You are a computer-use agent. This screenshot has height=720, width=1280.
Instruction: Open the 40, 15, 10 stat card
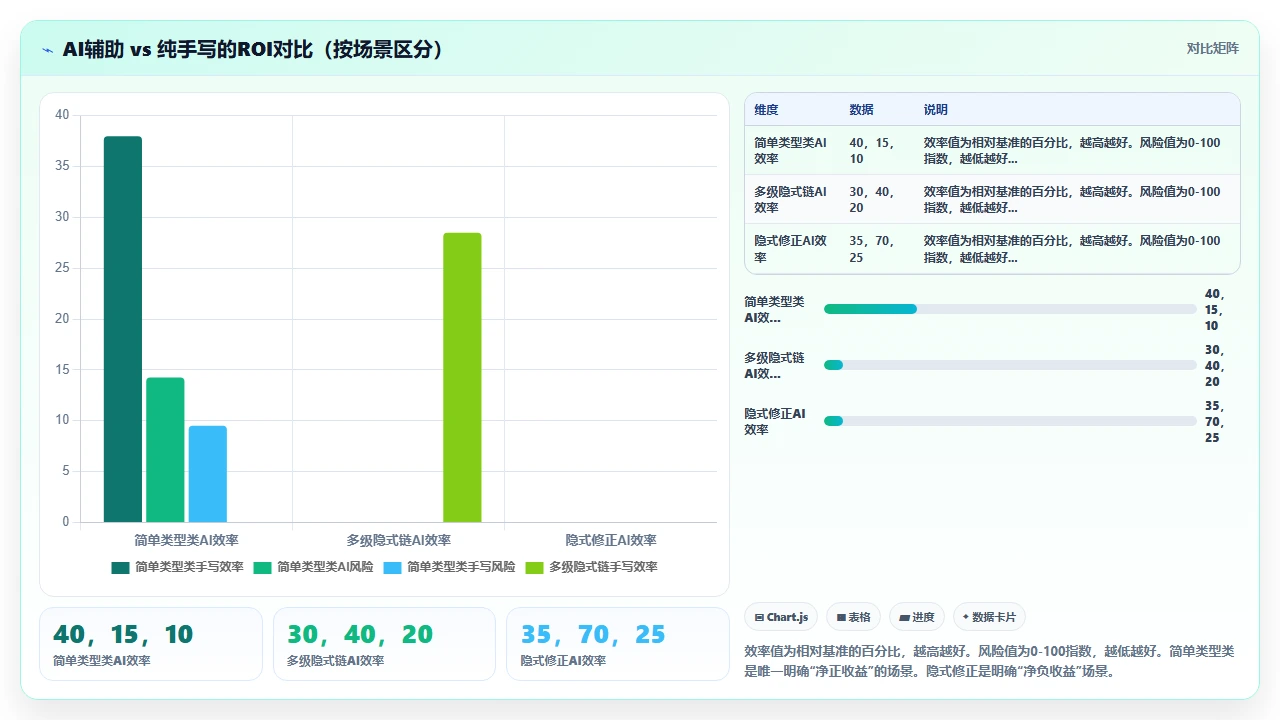click(151, 644)
